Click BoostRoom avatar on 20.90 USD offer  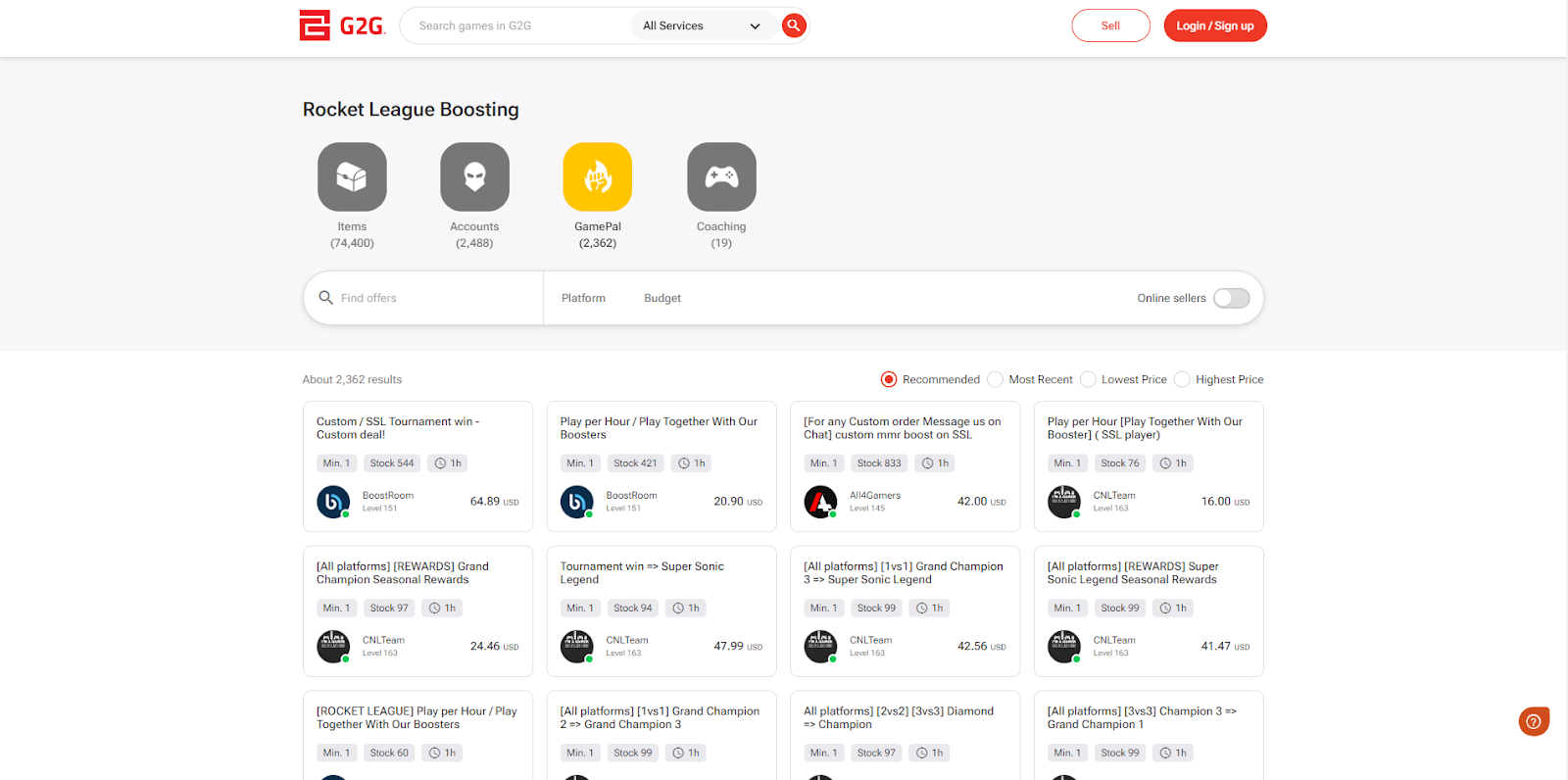tap(577, 502)
